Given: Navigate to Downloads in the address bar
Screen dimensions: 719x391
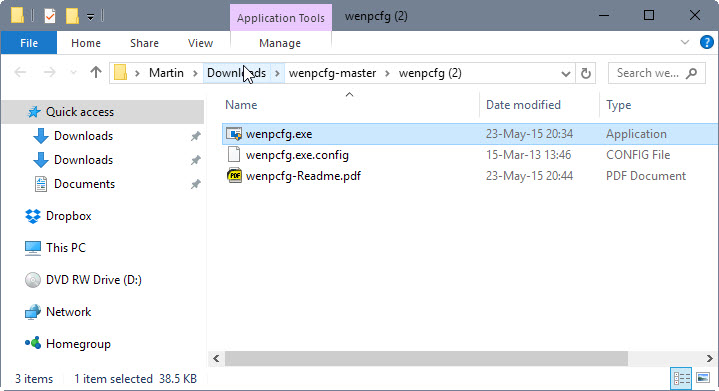Looking at the screenshot, I should click(x=236, y=73).
